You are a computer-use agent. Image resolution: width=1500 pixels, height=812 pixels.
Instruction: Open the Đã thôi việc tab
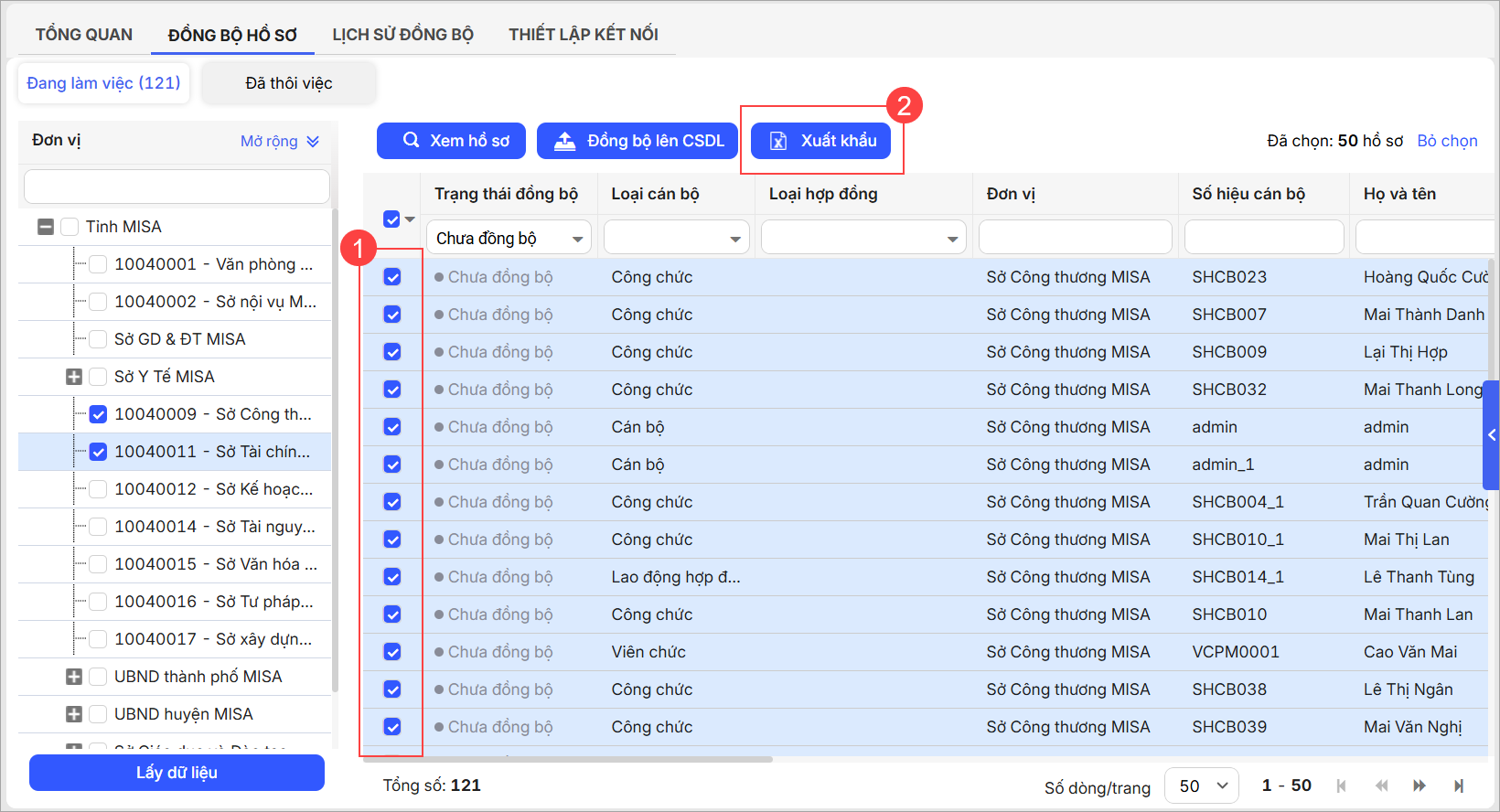(288, 83)
